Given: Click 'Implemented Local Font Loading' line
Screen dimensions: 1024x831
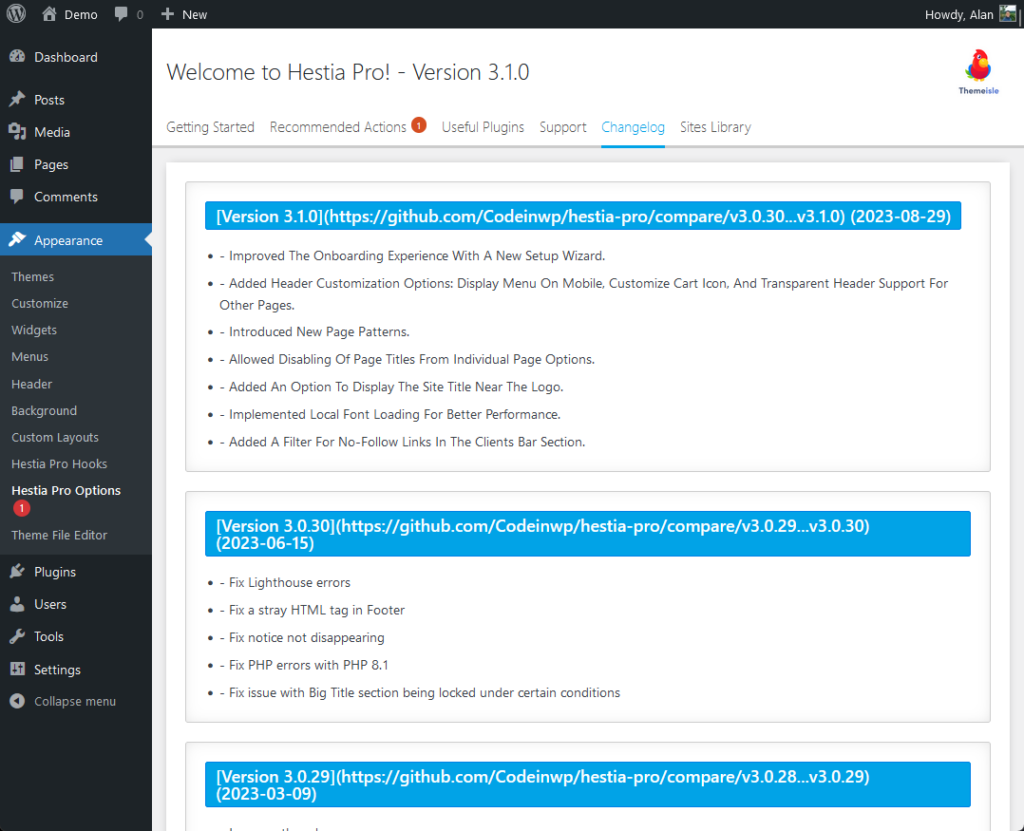Looking at the screenshot, I should [x=390, y=414].
